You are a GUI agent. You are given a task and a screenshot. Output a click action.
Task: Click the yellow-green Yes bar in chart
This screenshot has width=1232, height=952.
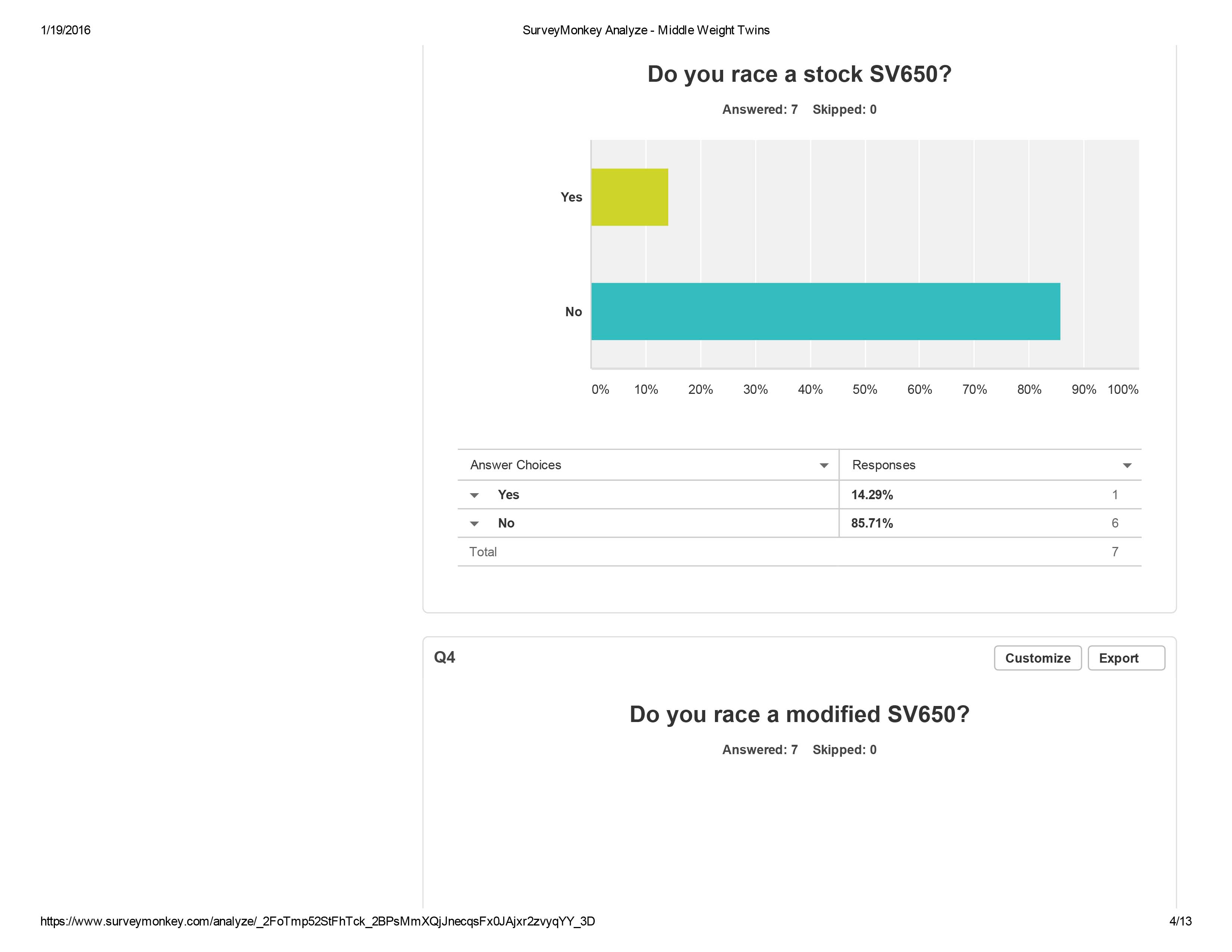coord(629,197)
